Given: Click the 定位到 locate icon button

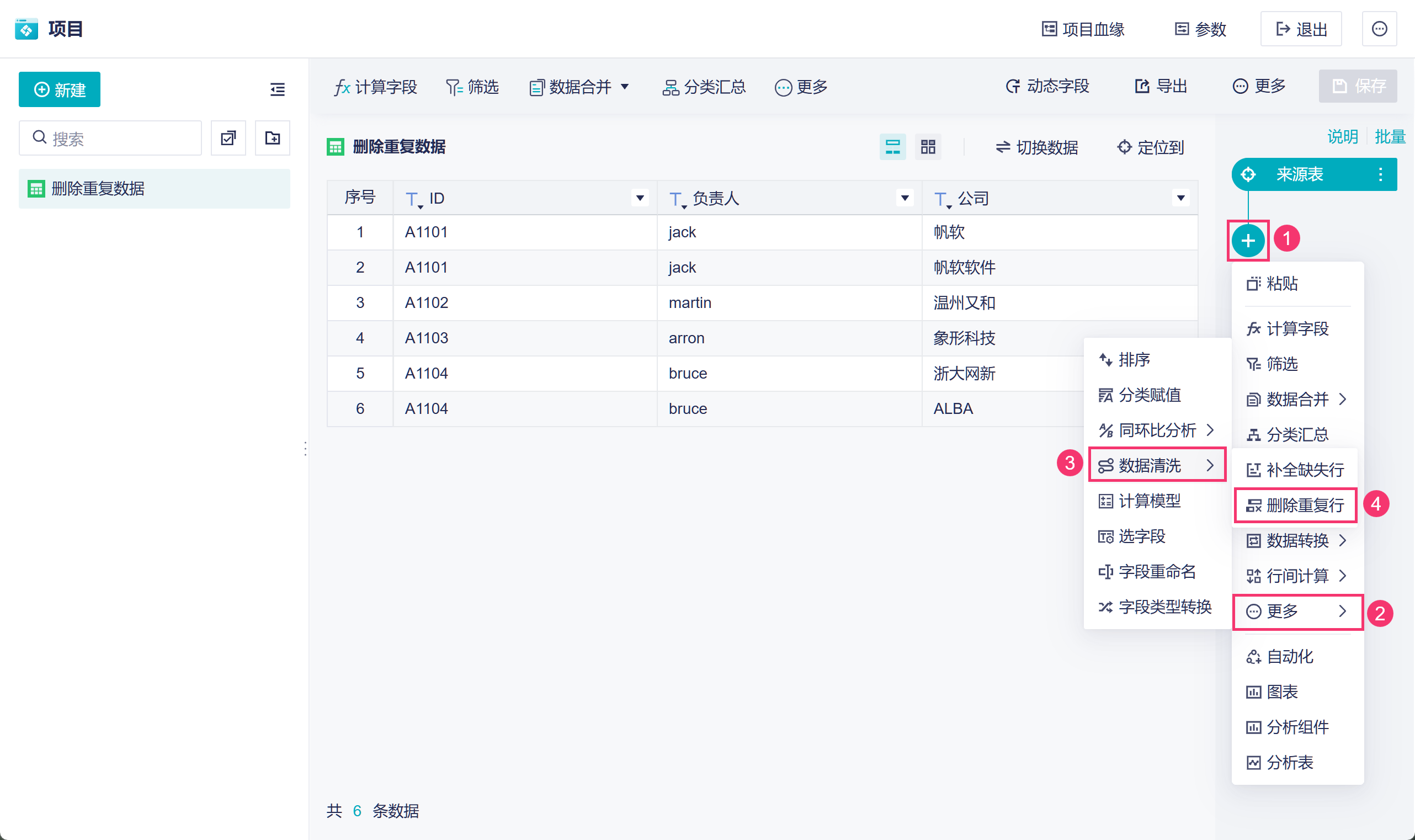Looking at the screenshot, I should tap(1150, 147).
